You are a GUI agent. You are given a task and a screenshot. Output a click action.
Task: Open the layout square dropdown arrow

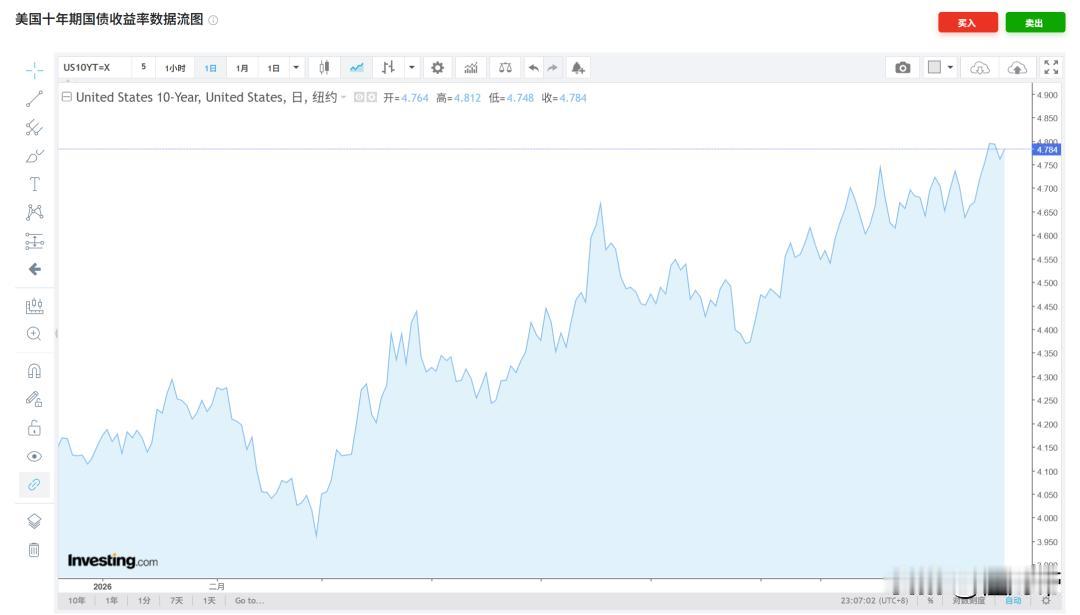tap(951, 67)
